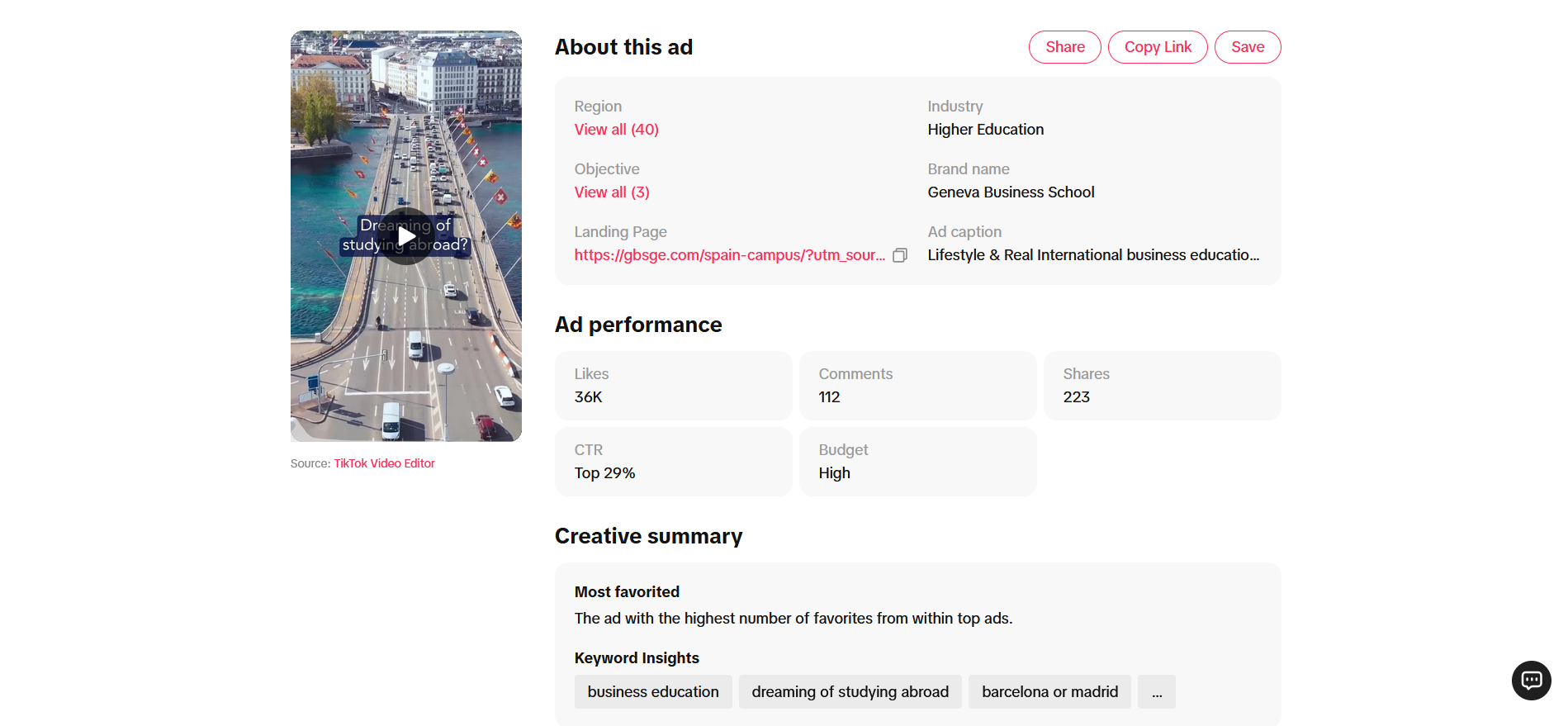Click the Most favorited heading
The height and width of the screenshot is (726, 1568).
click(x=627, y=592)
